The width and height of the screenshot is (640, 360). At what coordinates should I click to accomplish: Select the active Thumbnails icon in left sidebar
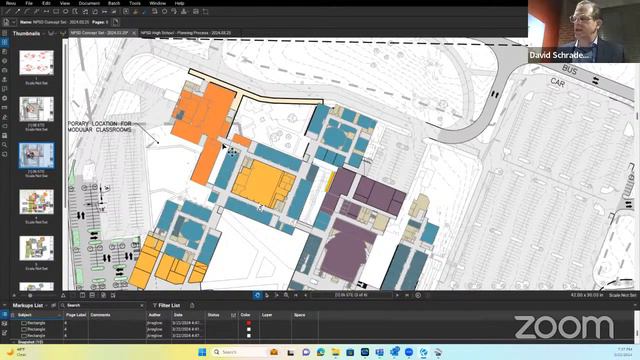pos(4,42)
